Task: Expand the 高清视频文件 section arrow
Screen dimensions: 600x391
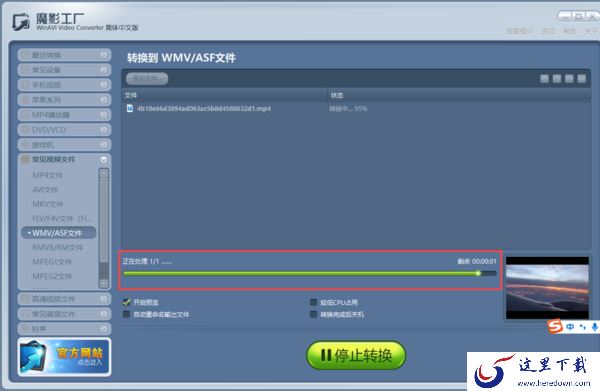Action: (103, 299)
